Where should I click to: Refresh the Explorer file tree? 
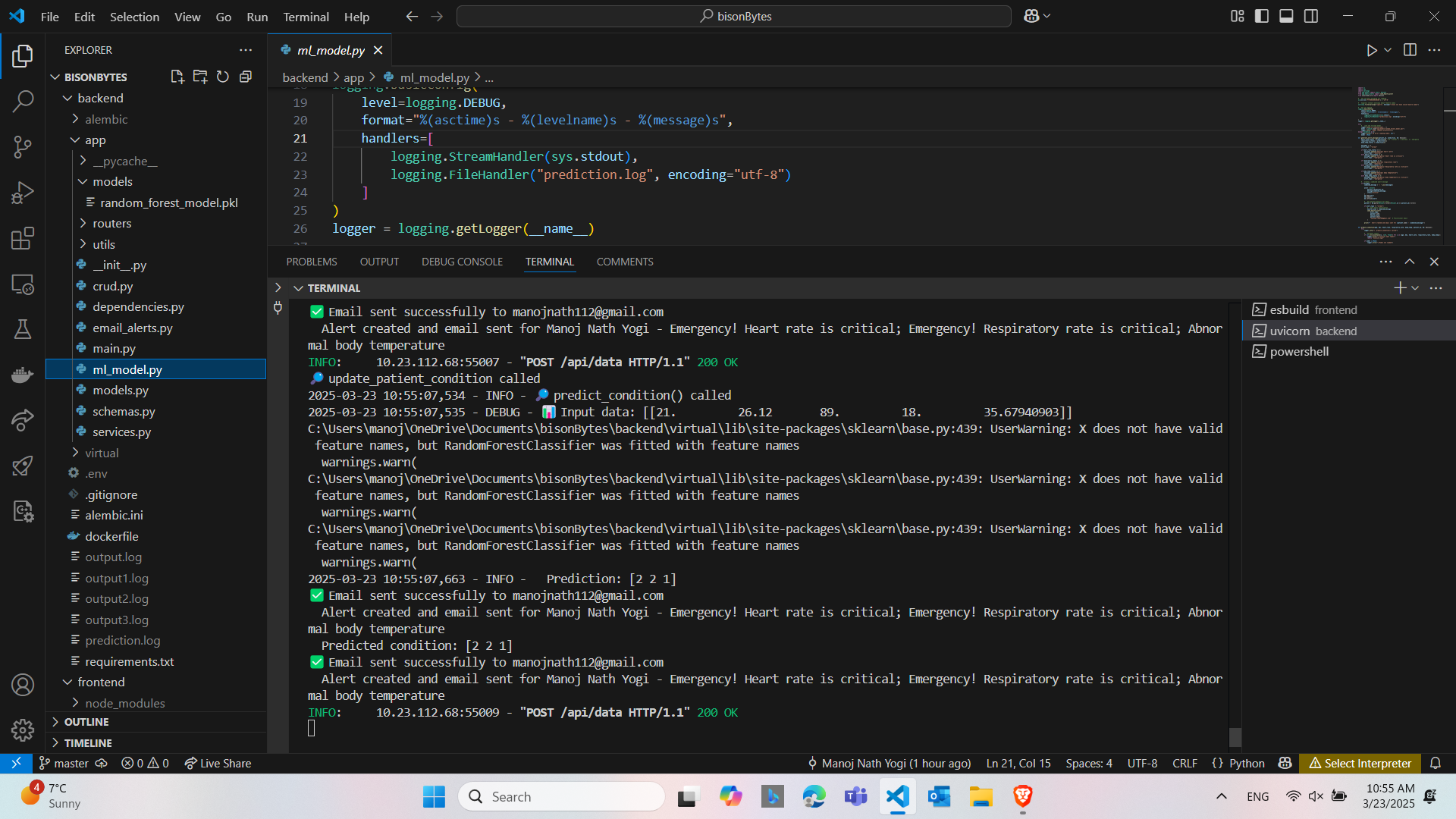tap(222, 77)
